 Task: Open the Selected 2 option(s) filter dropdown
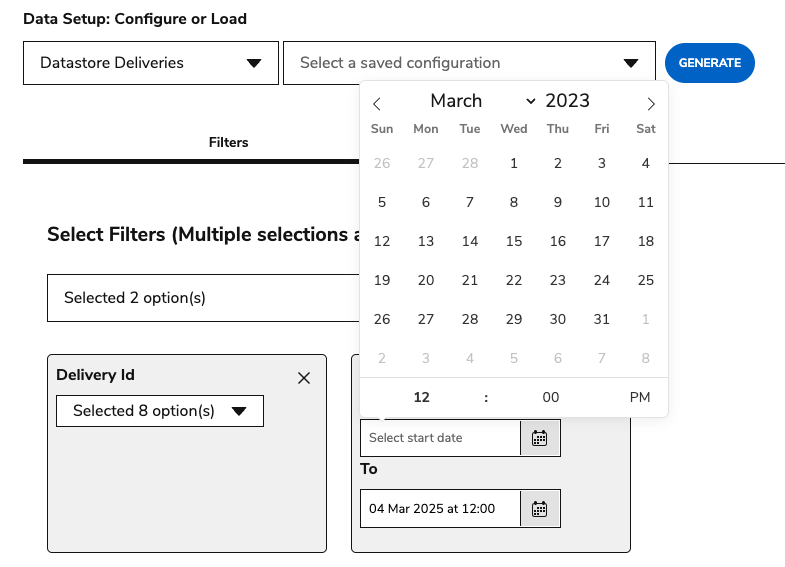[200, 298]
